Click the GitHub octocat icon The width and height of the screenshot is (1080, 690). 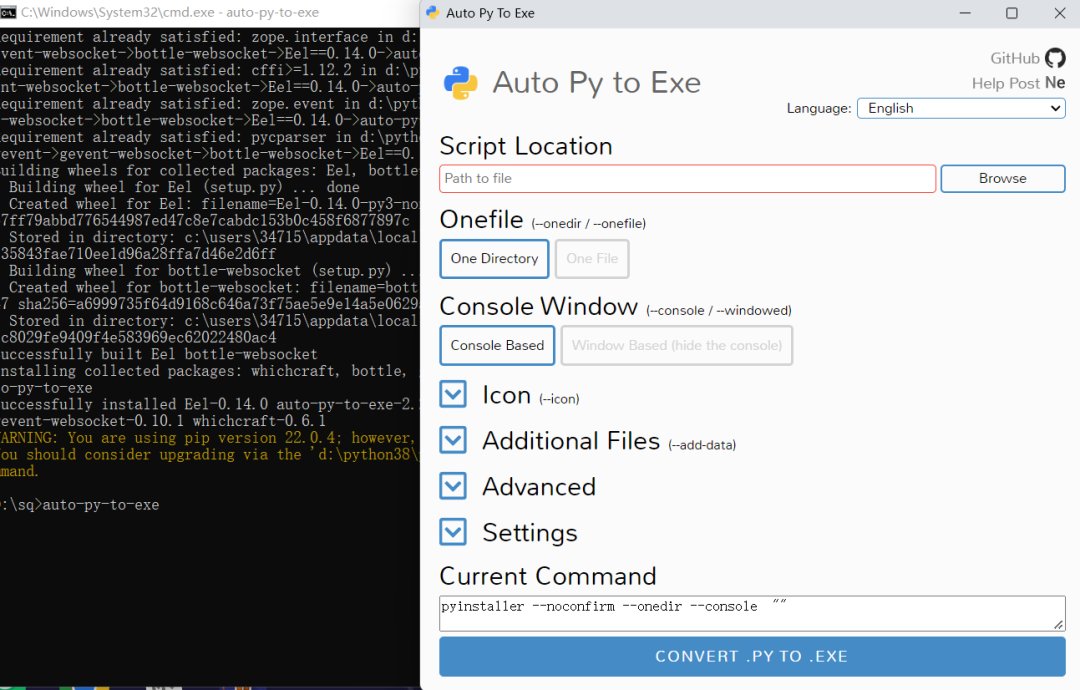point(1055,58)
